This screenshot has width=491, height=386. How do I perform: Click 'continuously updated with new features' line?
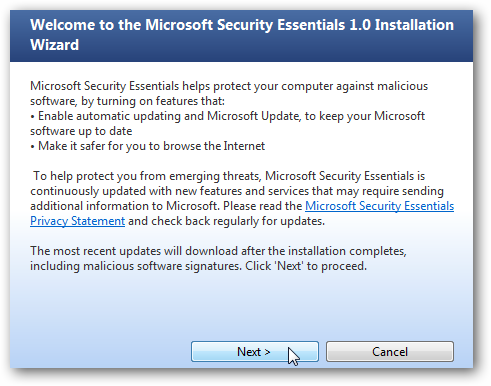[x=237, y=191]
